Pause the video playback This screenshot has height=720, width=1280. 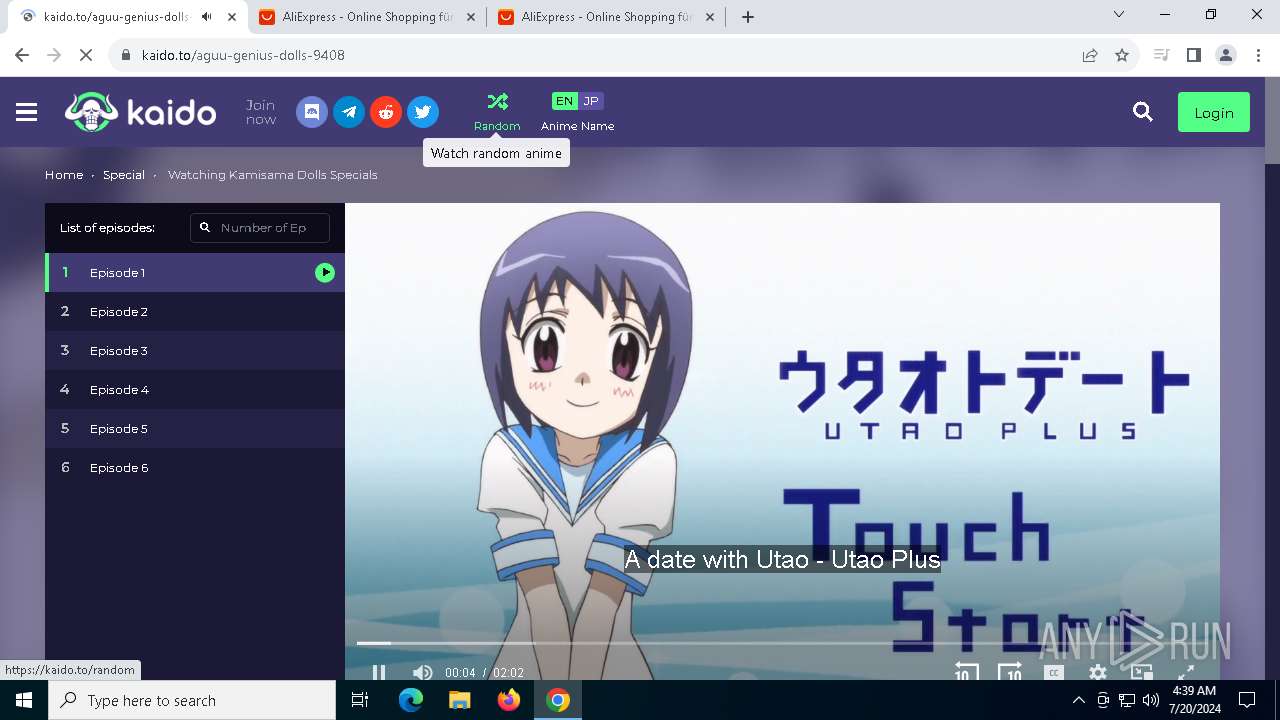pyautogui.click(x=379, y=673)
